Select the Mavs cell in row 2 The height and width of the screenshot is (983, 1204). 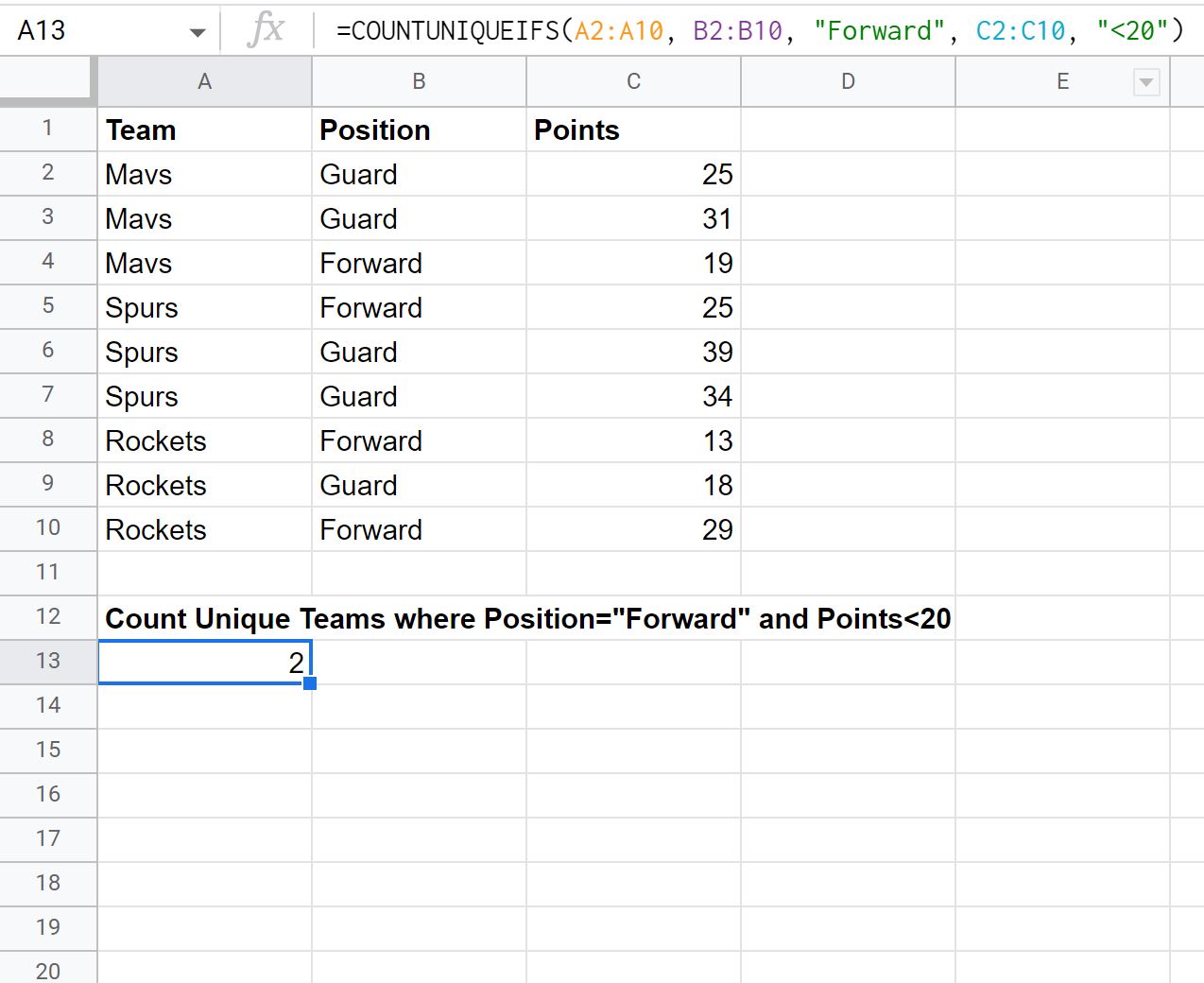click(204, 173)
